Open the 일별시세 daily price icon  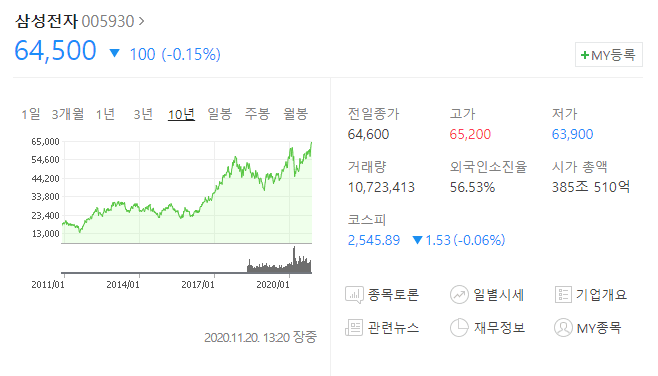pos(459,295)
